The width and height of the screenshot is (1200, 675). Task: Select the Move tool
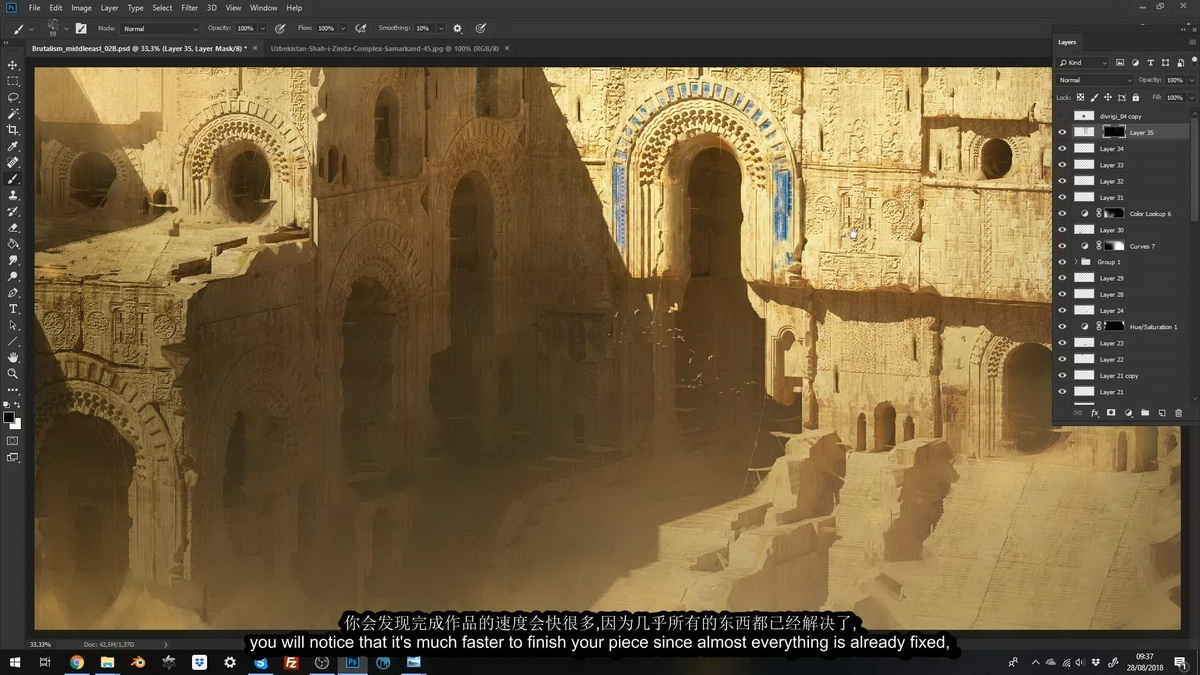tap(13, 64)
